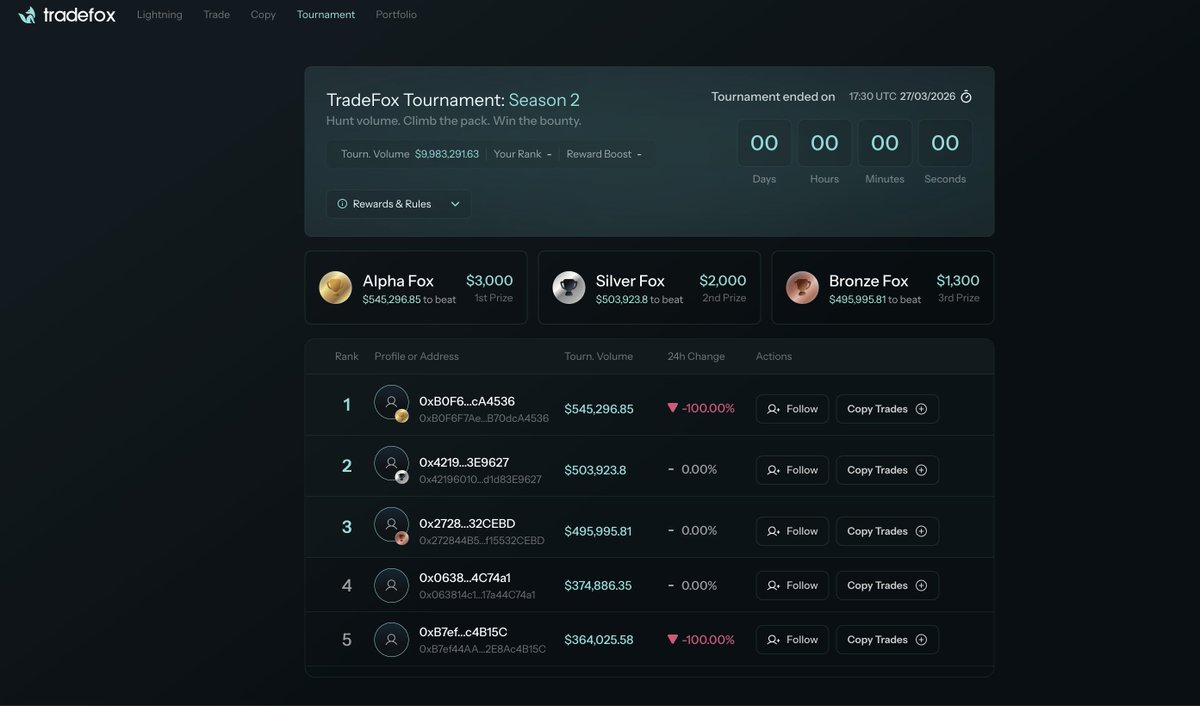Click the $3,000 1st Prize amount

tap(489, 281)
